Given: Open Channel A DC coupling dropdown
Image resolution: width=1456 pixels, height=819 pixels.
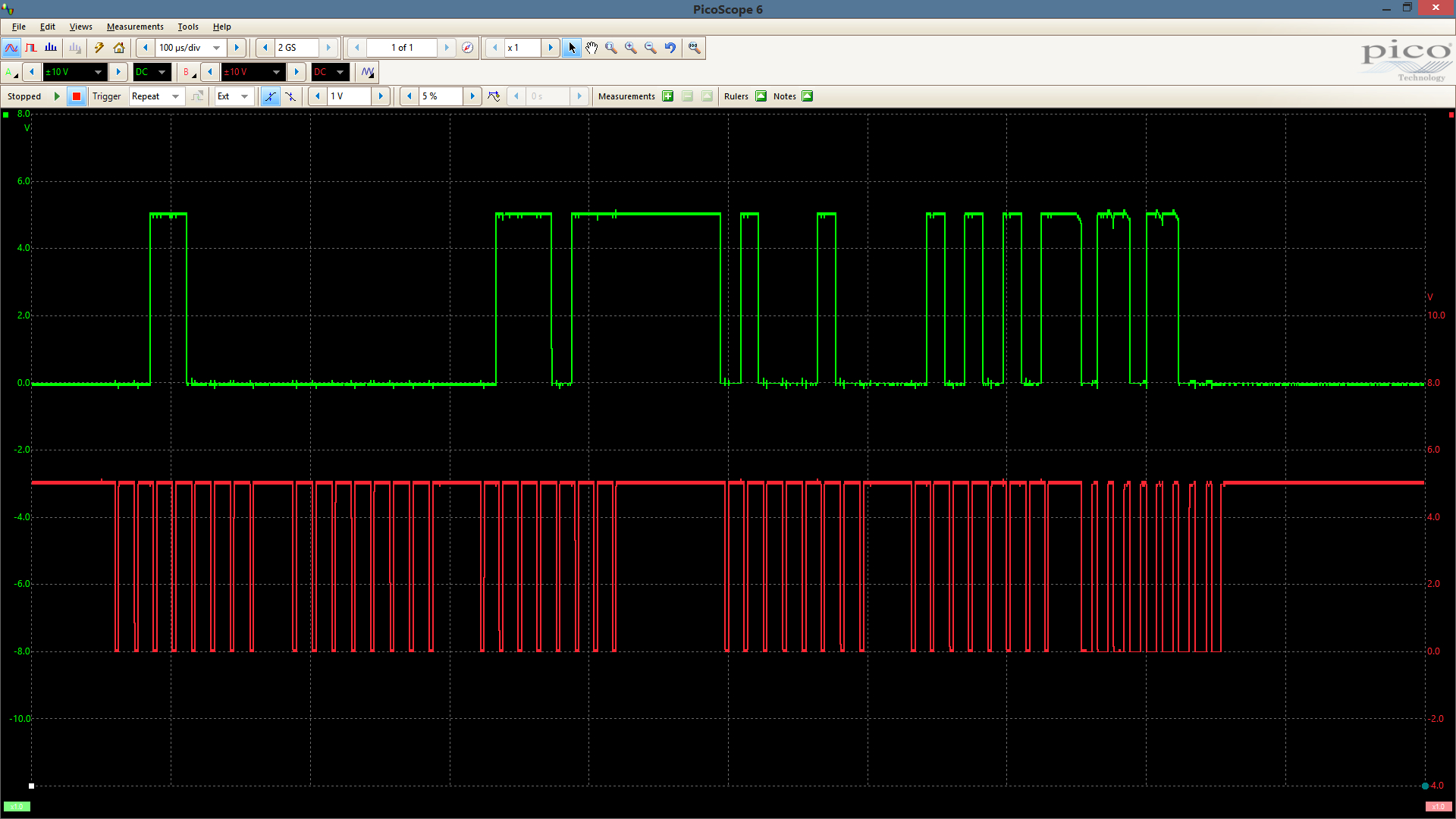Looking at the screenshot, I should (162, 72).
